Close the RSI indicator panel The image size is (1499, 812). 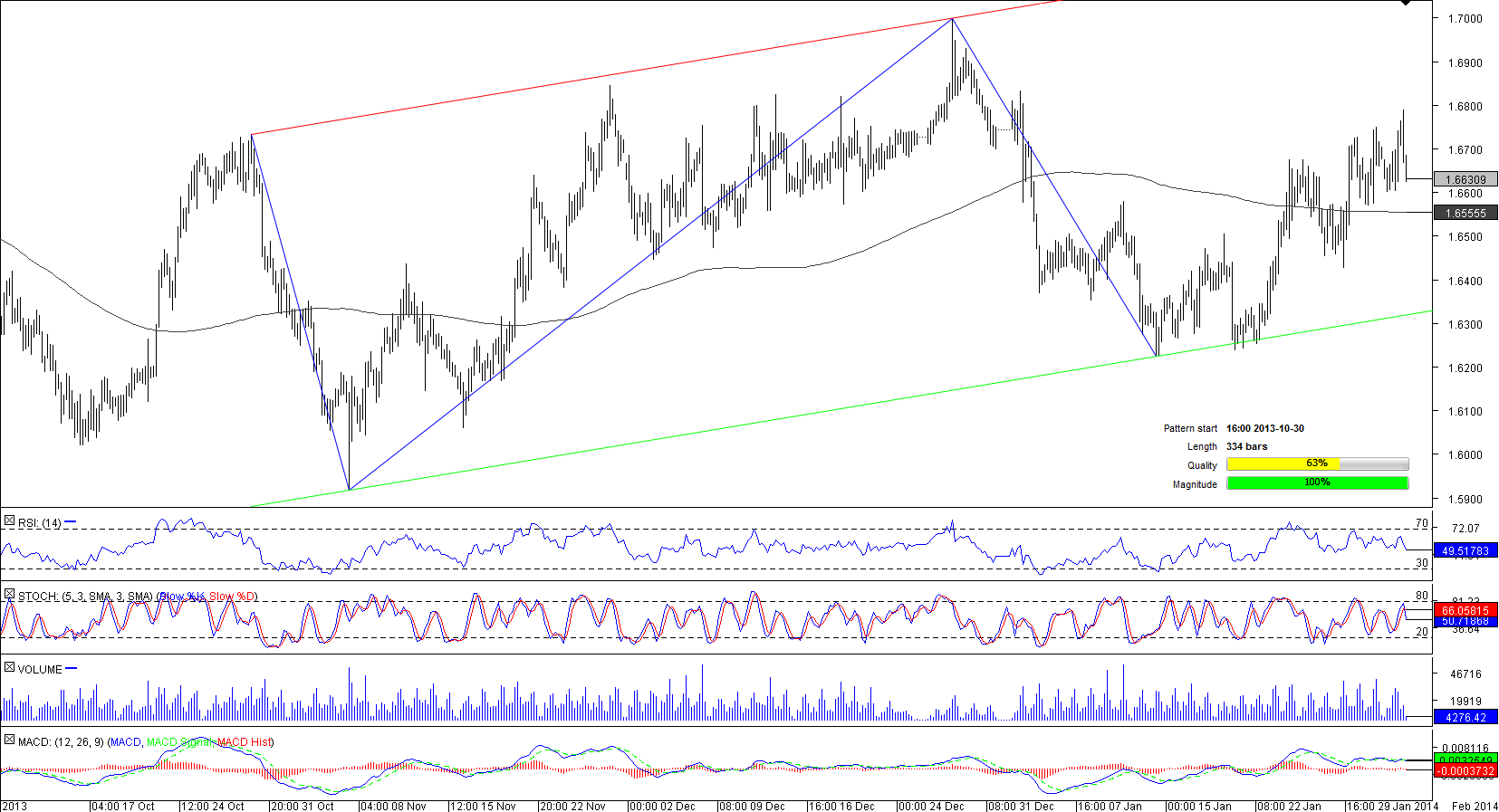click(9, 521)
